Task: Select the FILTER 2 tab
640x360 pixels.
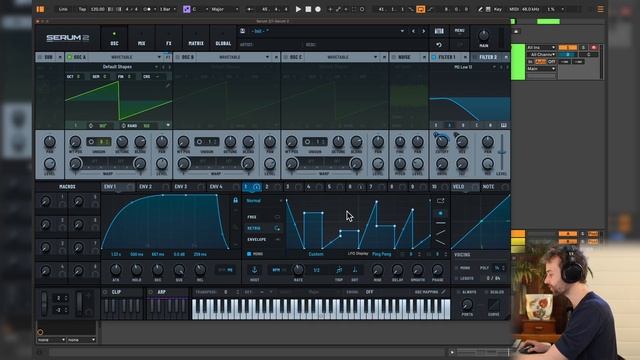Action: (x=488, y=57)
